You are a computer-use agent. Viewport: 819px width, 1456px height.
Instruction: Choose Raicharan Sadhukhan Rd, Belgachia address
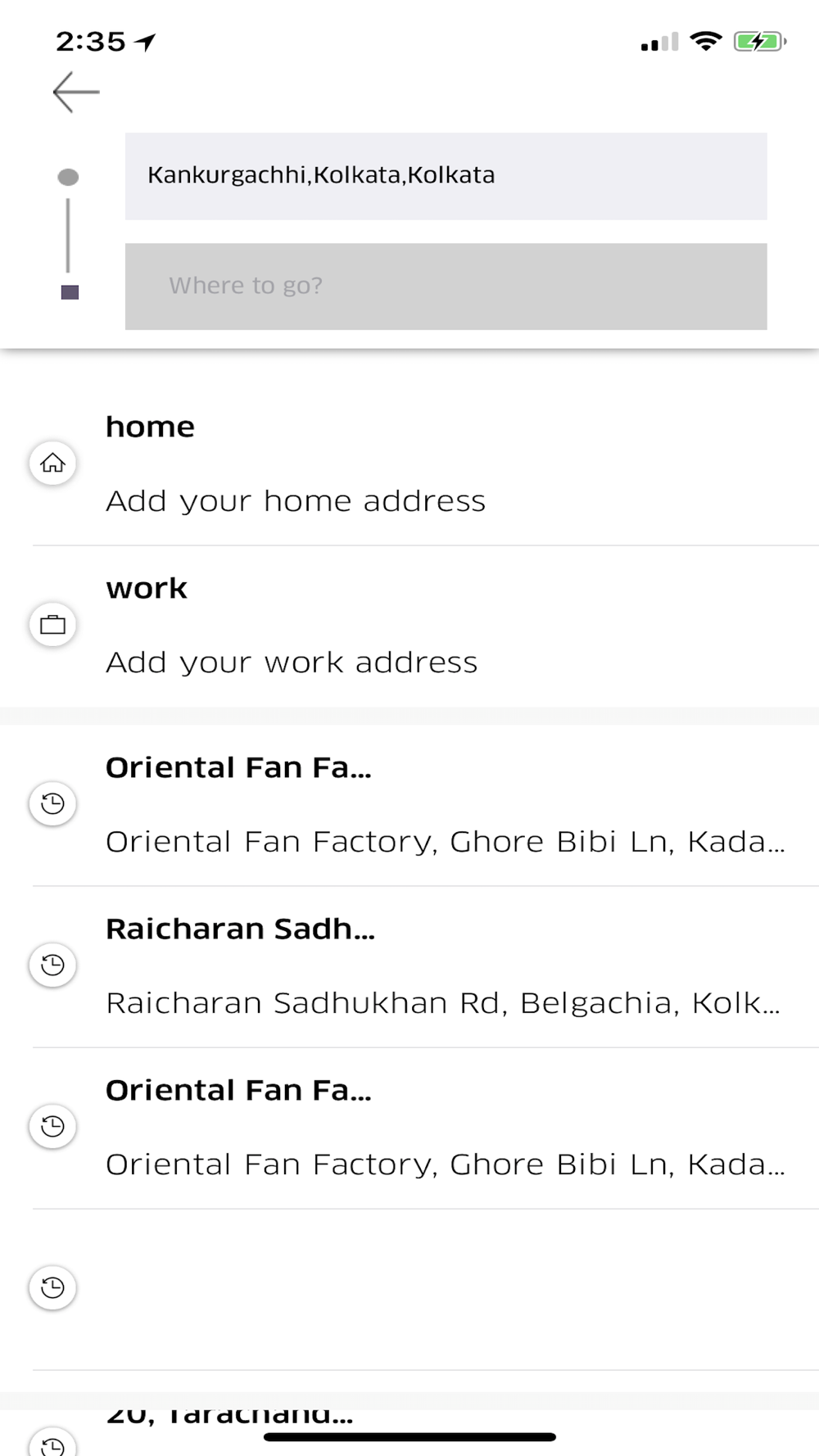coord(443,1003)
